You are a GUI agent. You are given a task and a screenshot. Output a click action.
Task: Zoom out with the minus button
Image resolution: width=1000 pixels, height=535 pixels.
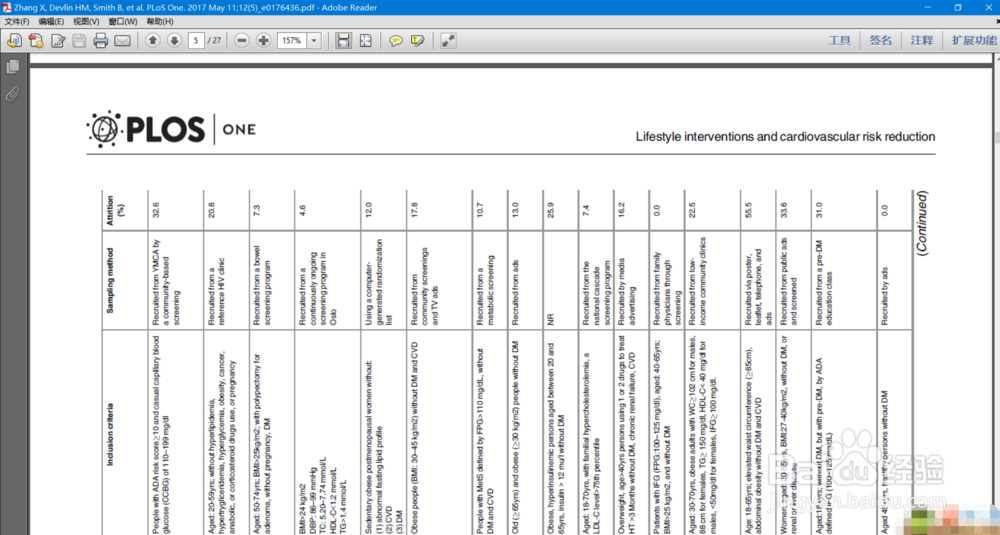242,41
